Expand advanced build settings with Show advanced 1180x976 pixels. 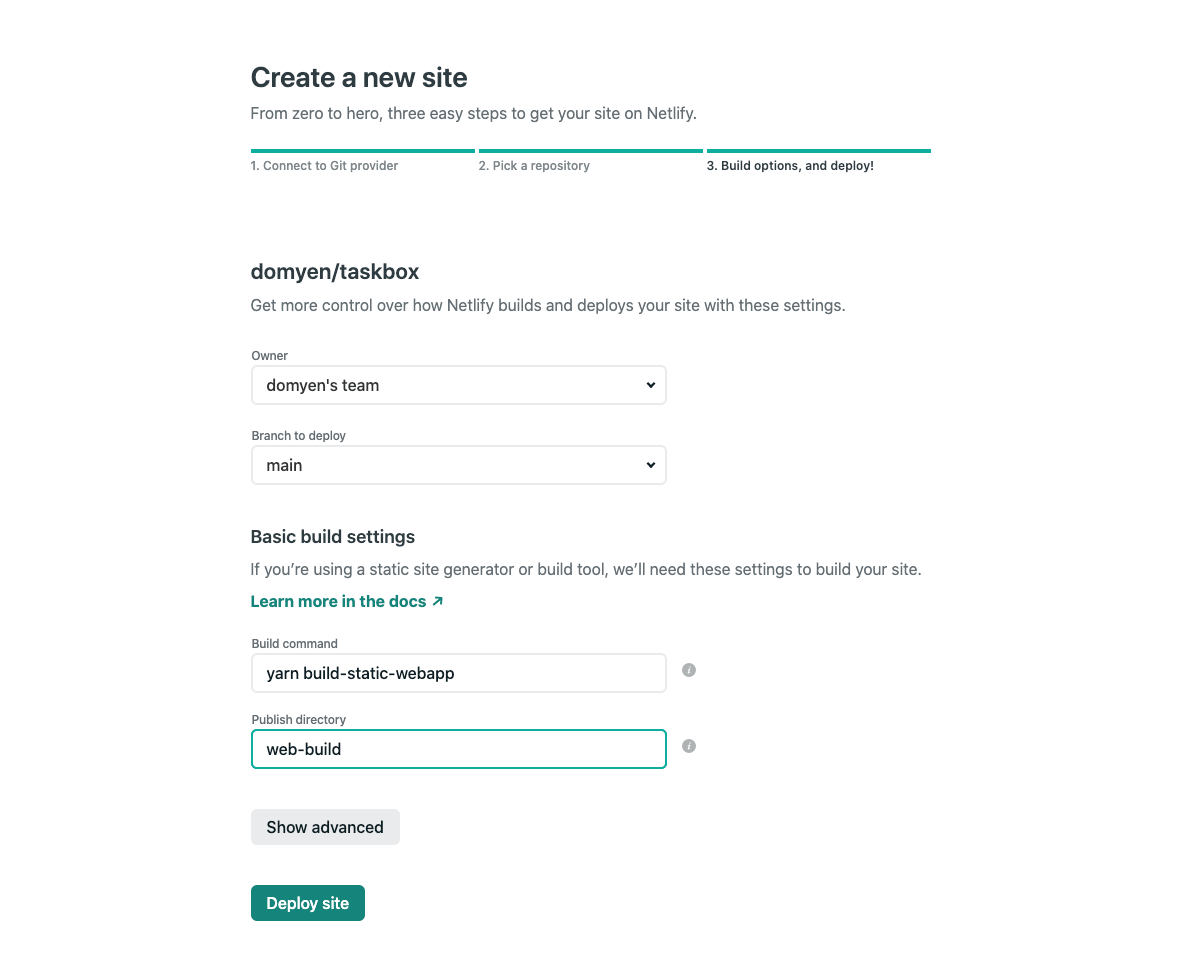(x=325, y=827)
